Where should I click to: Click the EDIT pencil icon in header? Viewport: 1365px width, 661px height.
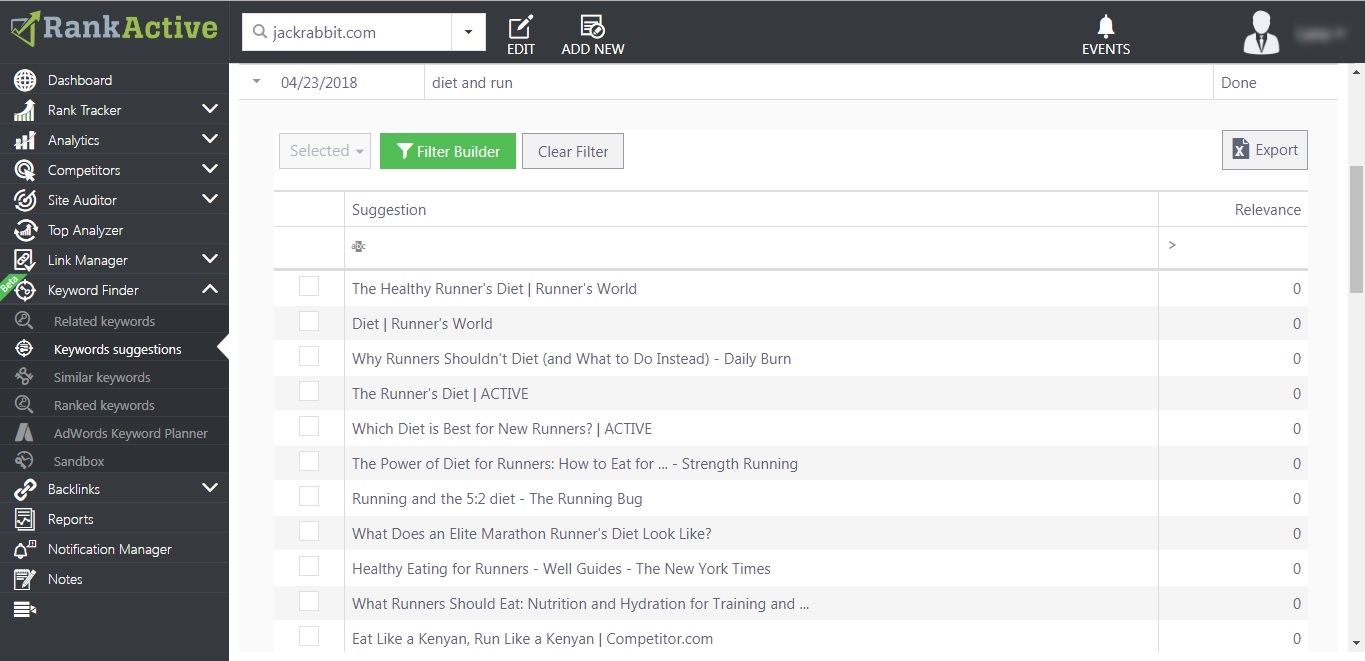tap(521, 27)
